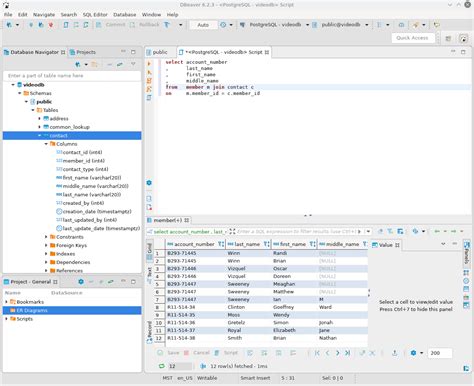Click the Project panel configure gear icon
Image resolution: width=474 pixels, height=386 pixels.
pyautogui.click(x=81, y=282)
